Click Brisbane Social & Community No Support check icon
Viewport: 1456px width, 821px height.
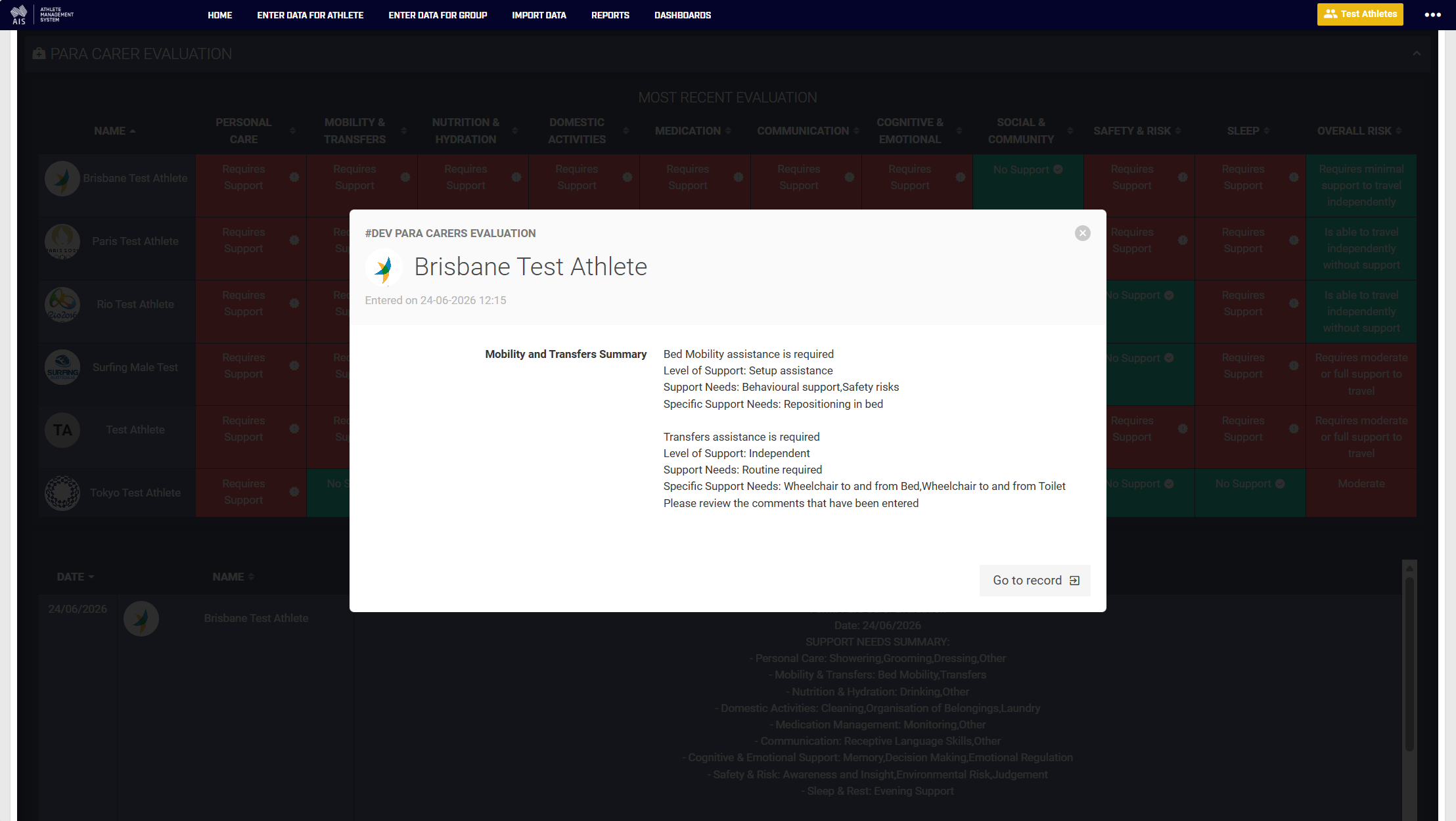click(x=1058, y=169)
